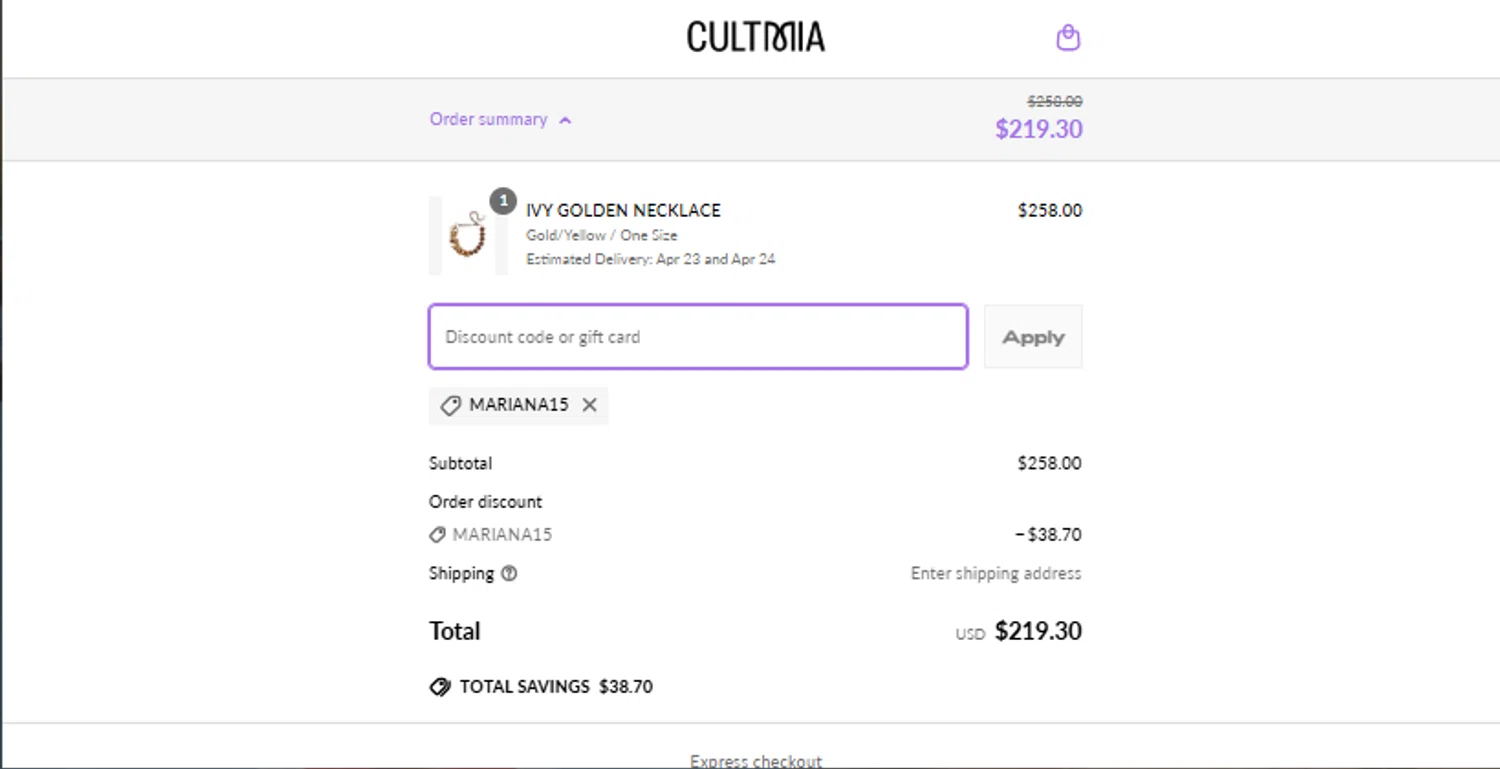Click the USD currency label beside Total
The height and width of the screenshot is (769, 1500).
pos(970,634)
